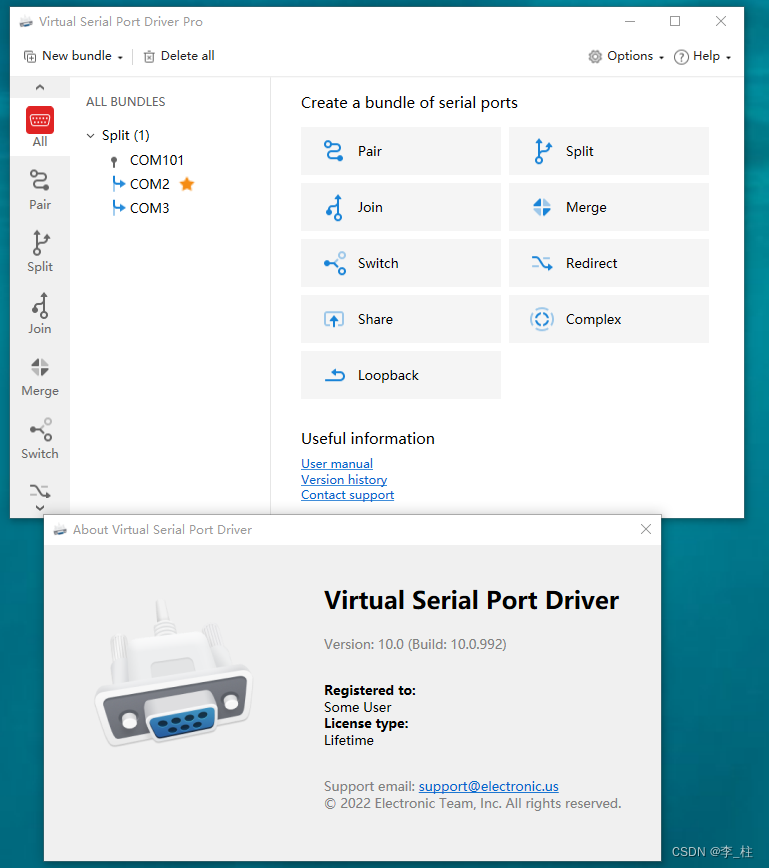Create a Share bundle

tap(401, 319)
